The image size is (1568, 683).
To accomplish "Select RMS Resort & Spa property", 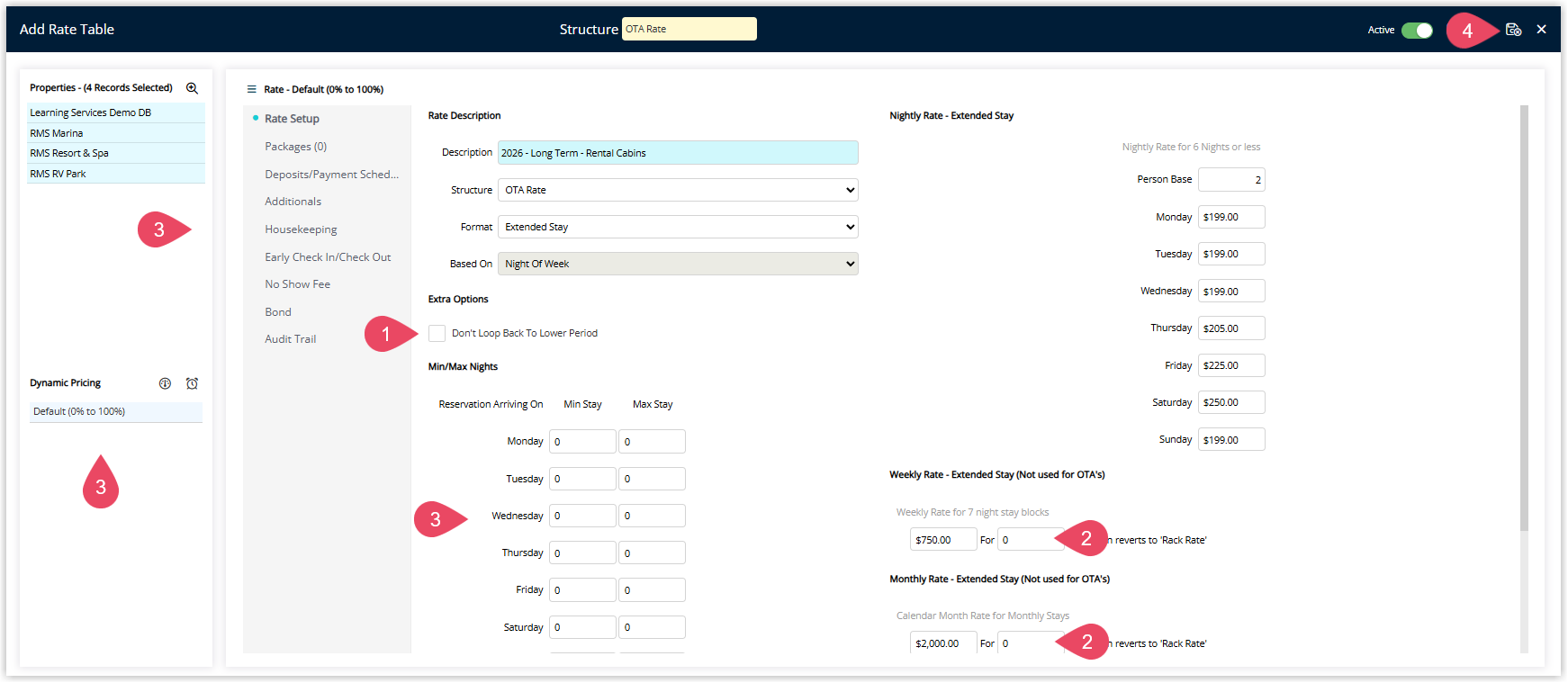I will coord(116,153).
